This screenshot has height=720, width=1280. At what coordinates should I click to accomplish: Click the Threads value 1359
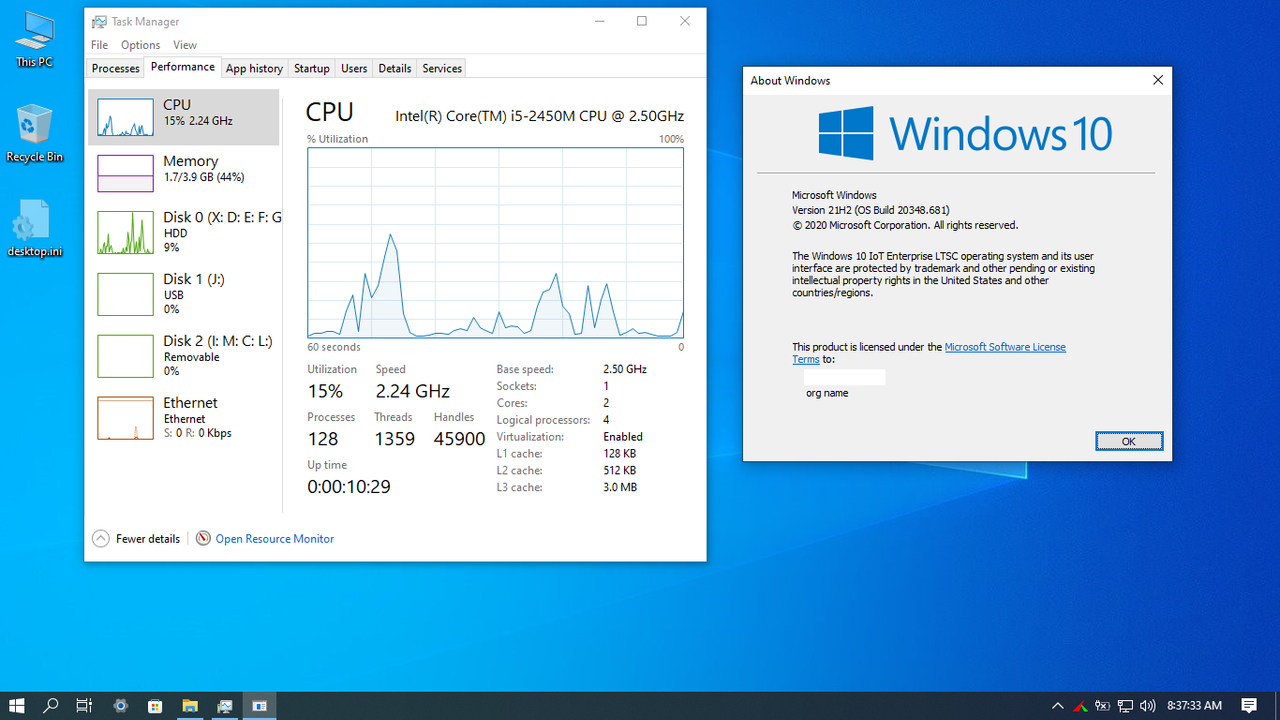coord(394,439)
